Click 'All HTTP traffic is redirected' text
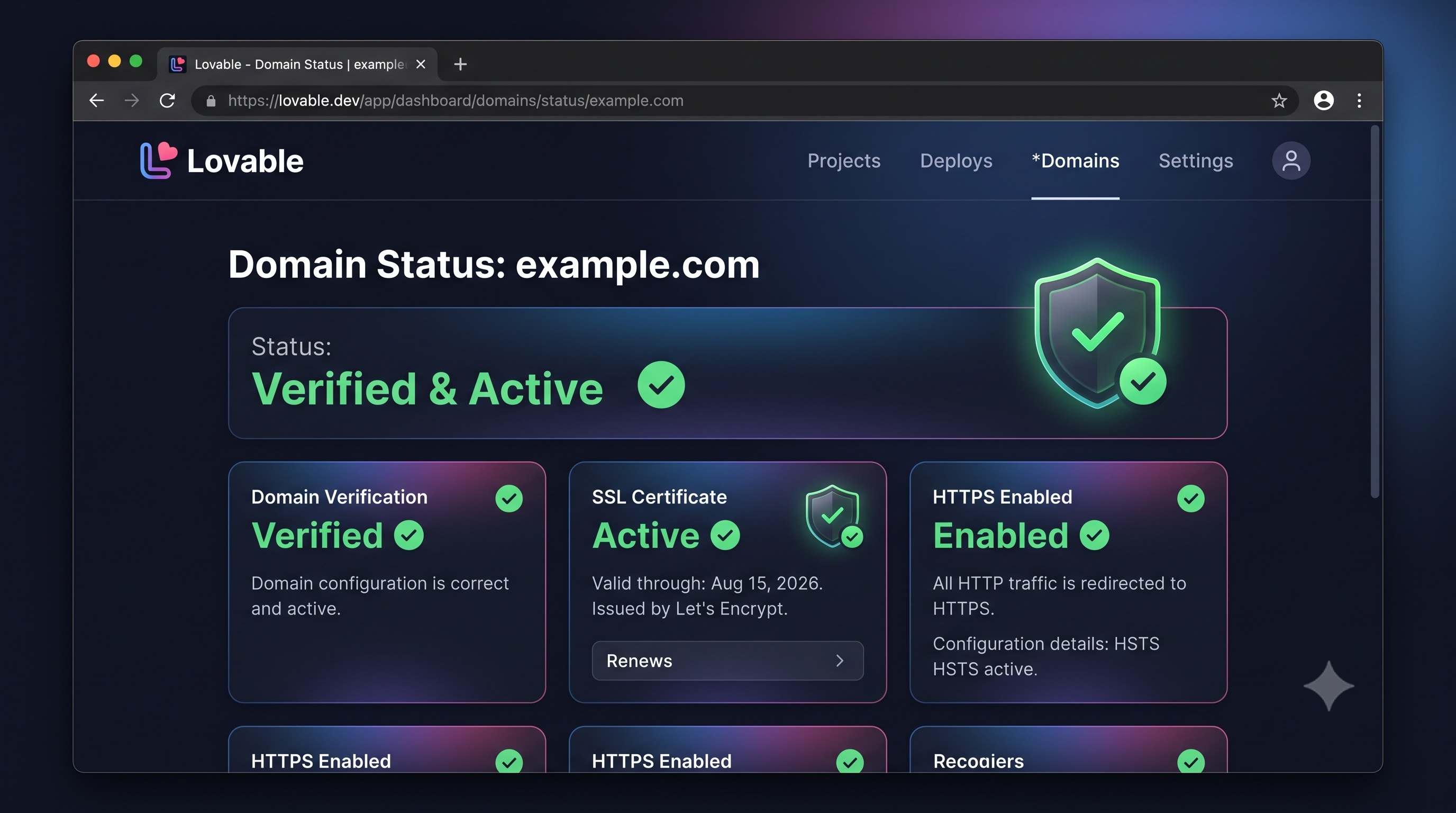The image size is (1456, 813). pyautogui.click(x=1059, y=583)
